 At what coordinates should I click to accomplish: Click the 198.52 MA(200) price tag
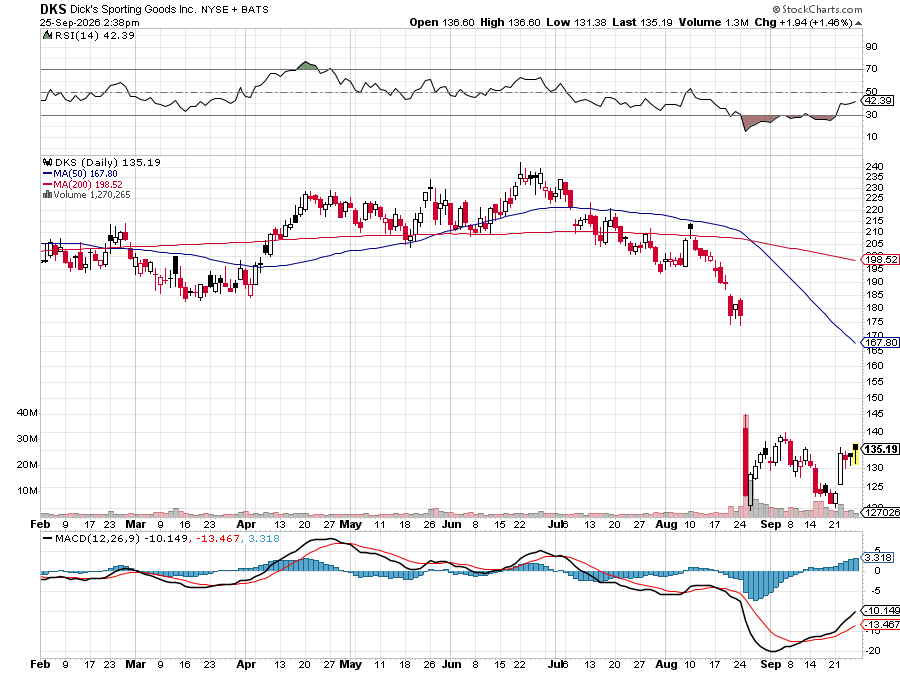880,259
